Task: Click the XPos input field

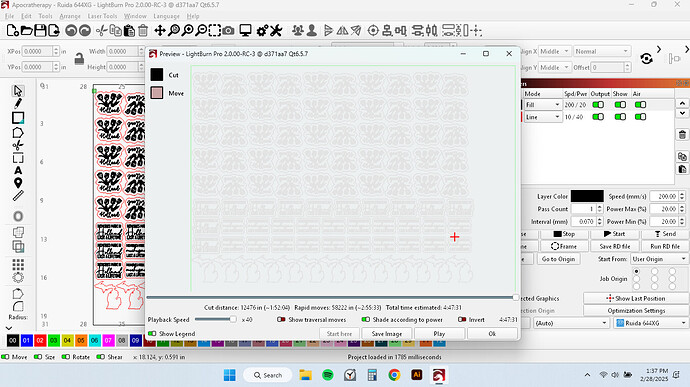Action: 37,52
